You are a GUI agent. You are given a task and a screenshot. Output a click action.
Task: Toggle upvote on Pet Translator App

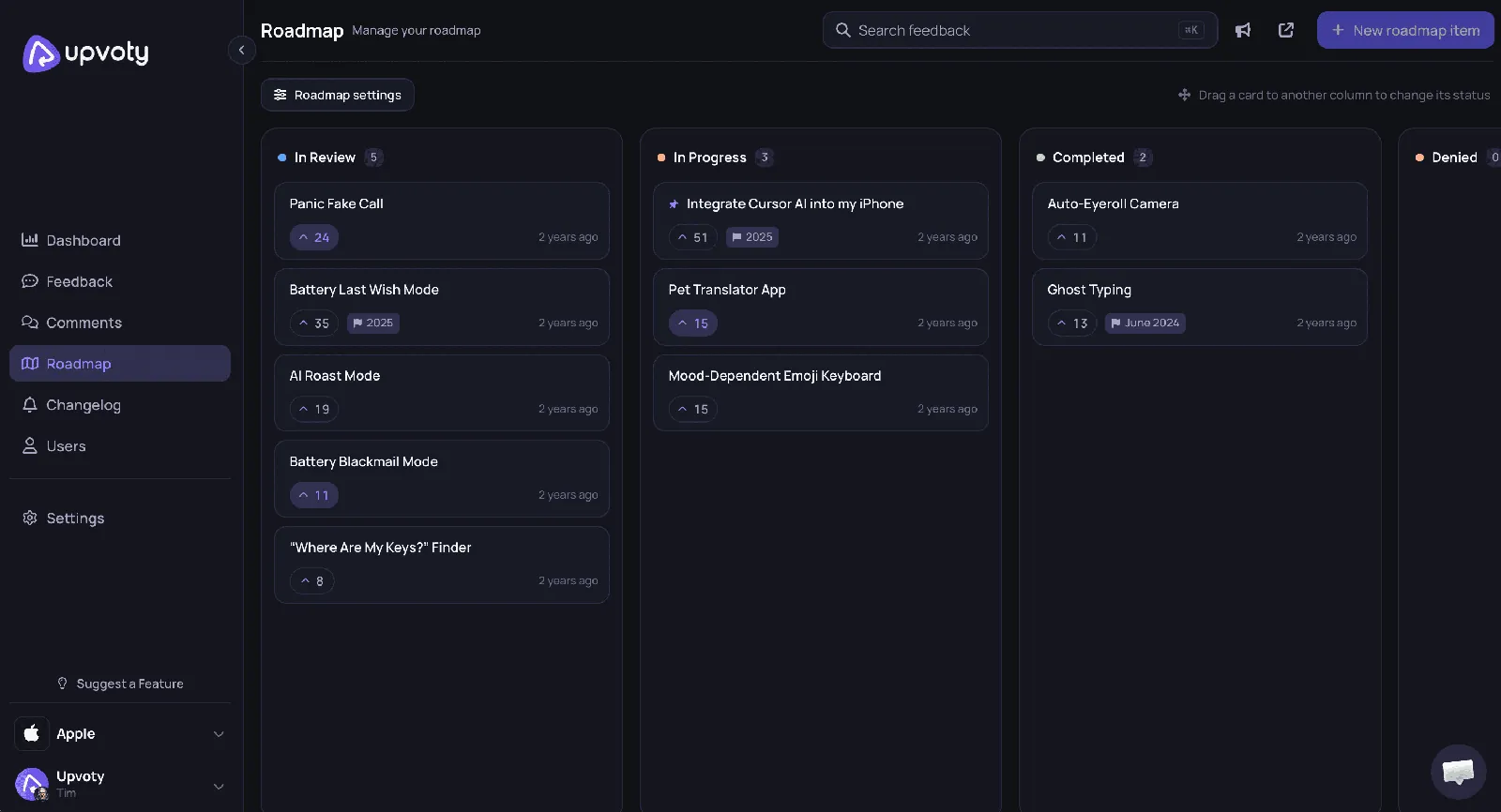click(692, 323)
